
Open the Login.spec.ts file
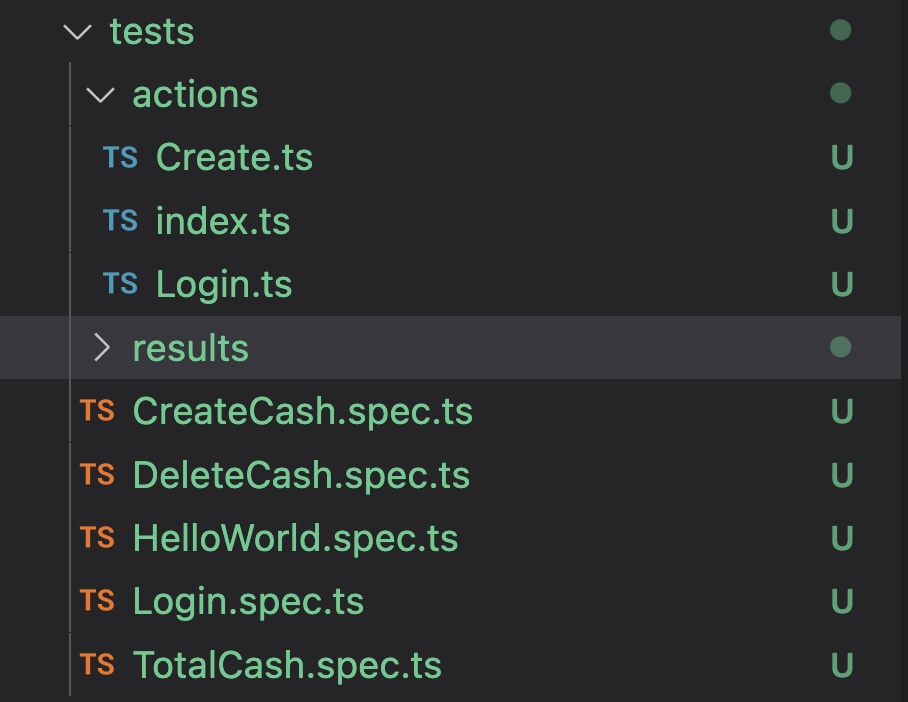pyautogui.click(x=248, y=601)
